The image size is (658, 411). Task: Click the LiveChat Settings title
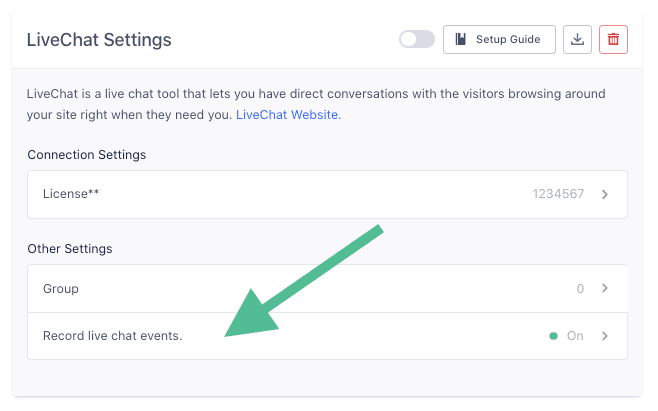[99, 40]
